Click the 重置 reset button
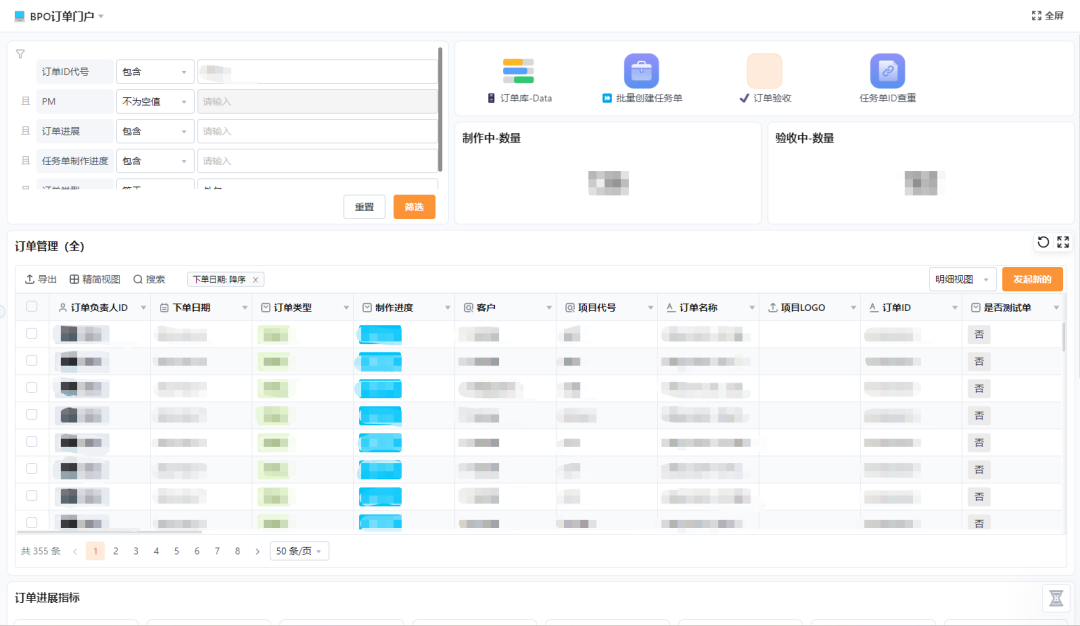 364,207
